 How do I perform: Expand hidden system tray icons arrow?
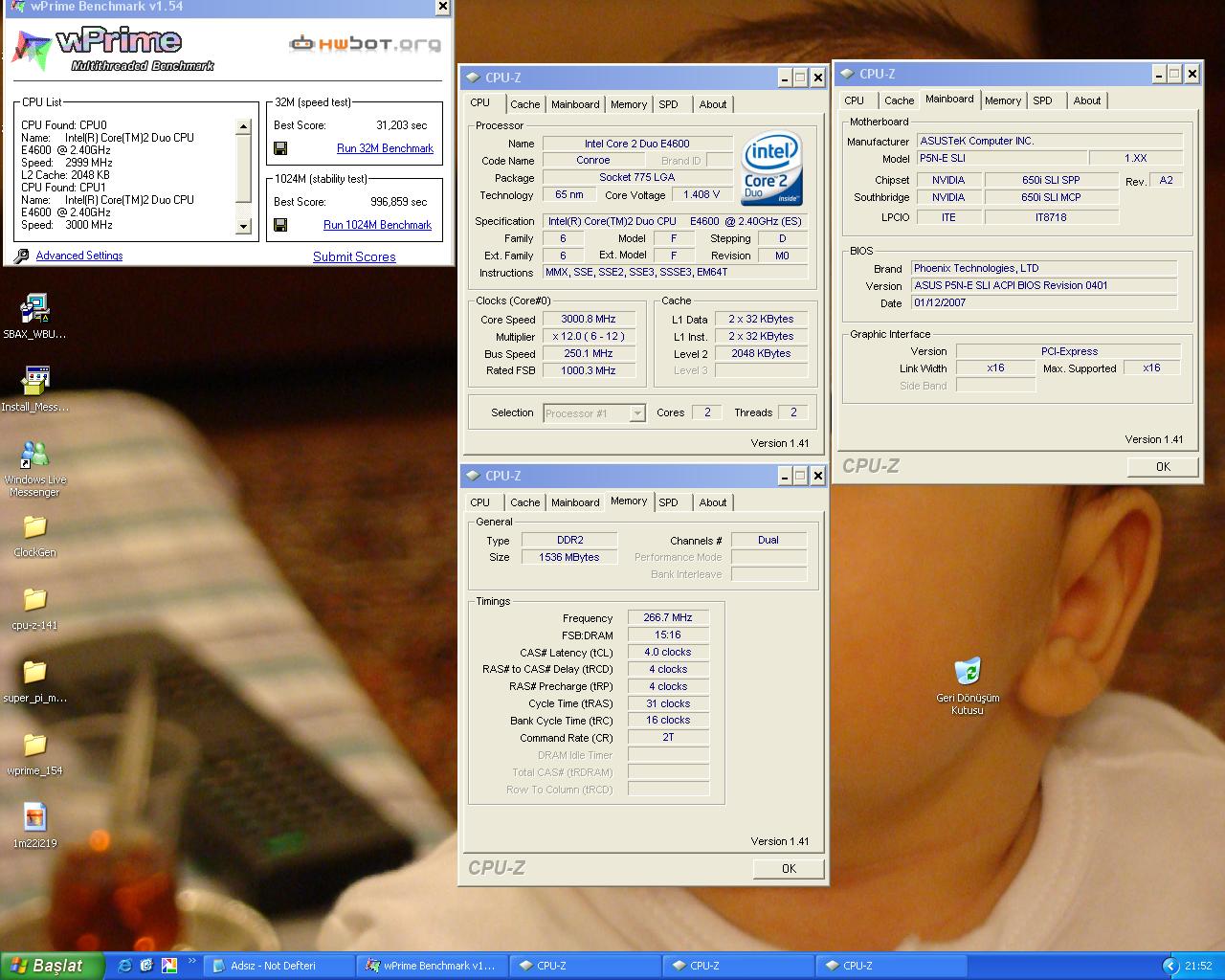tap(1169, 967)
